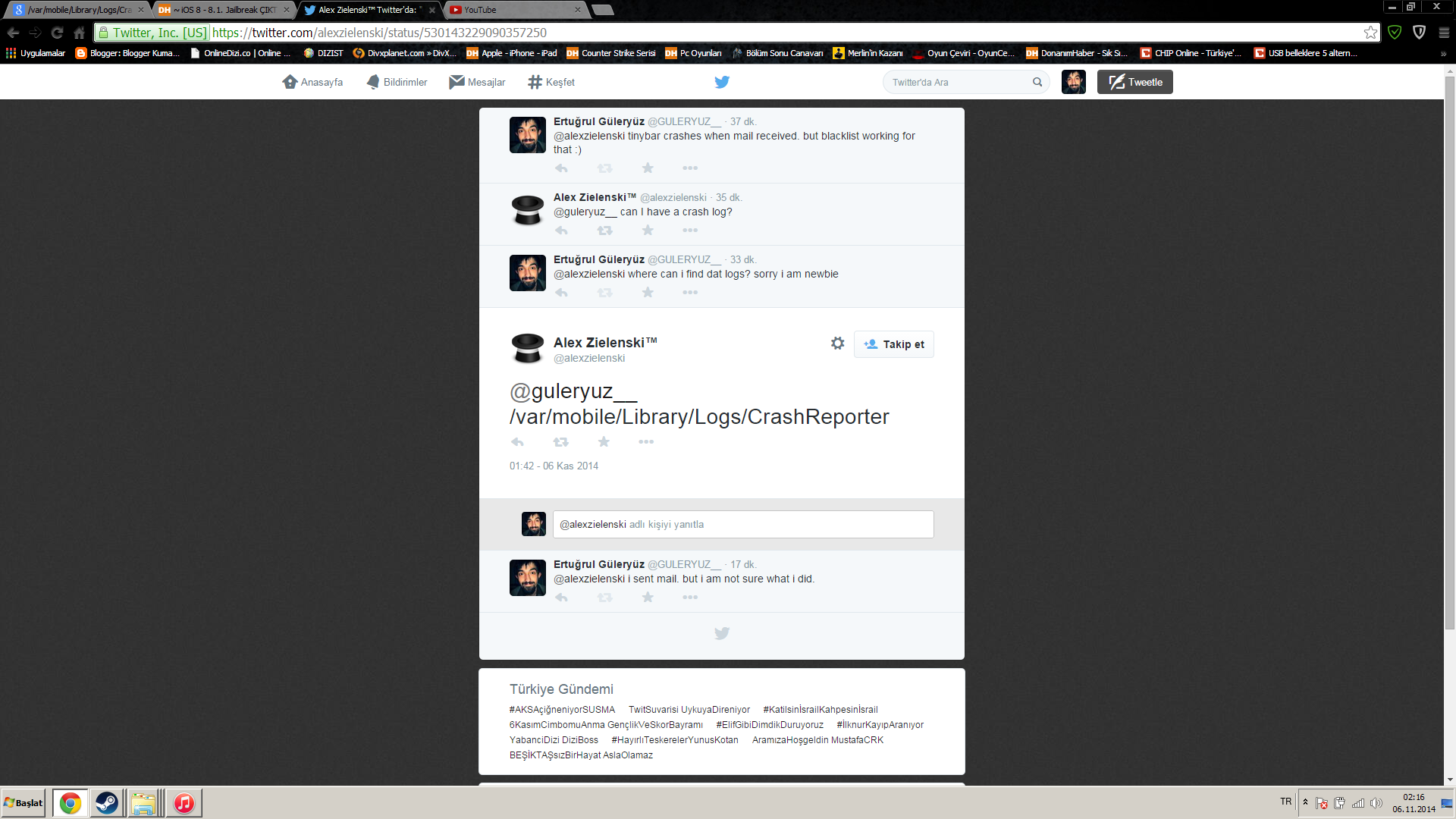Open user gear menu for Alex Zielenski
The width and height of the screenshot is (1456, 819).
click(x=837, y=344)
